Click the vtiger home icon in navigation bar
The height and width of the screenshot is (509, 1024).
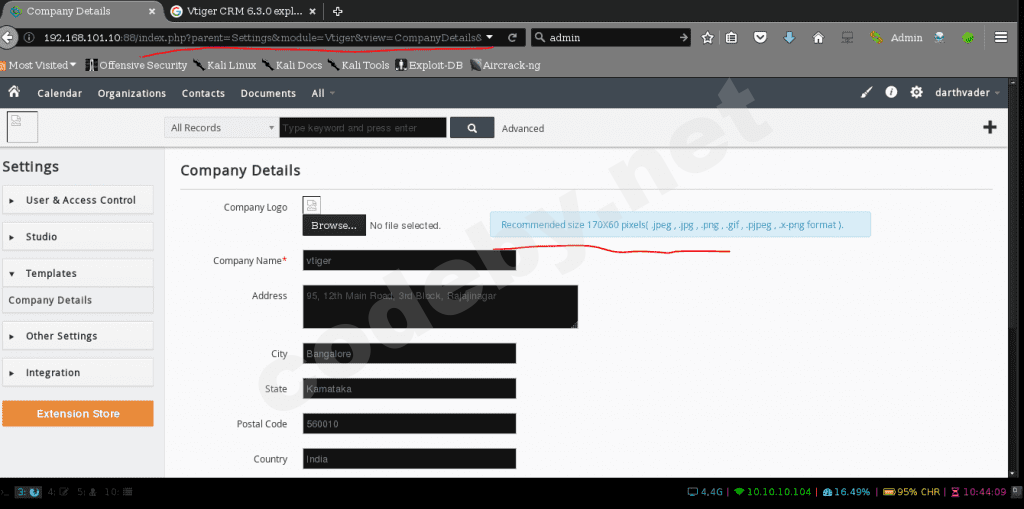(x=14, y=92)
